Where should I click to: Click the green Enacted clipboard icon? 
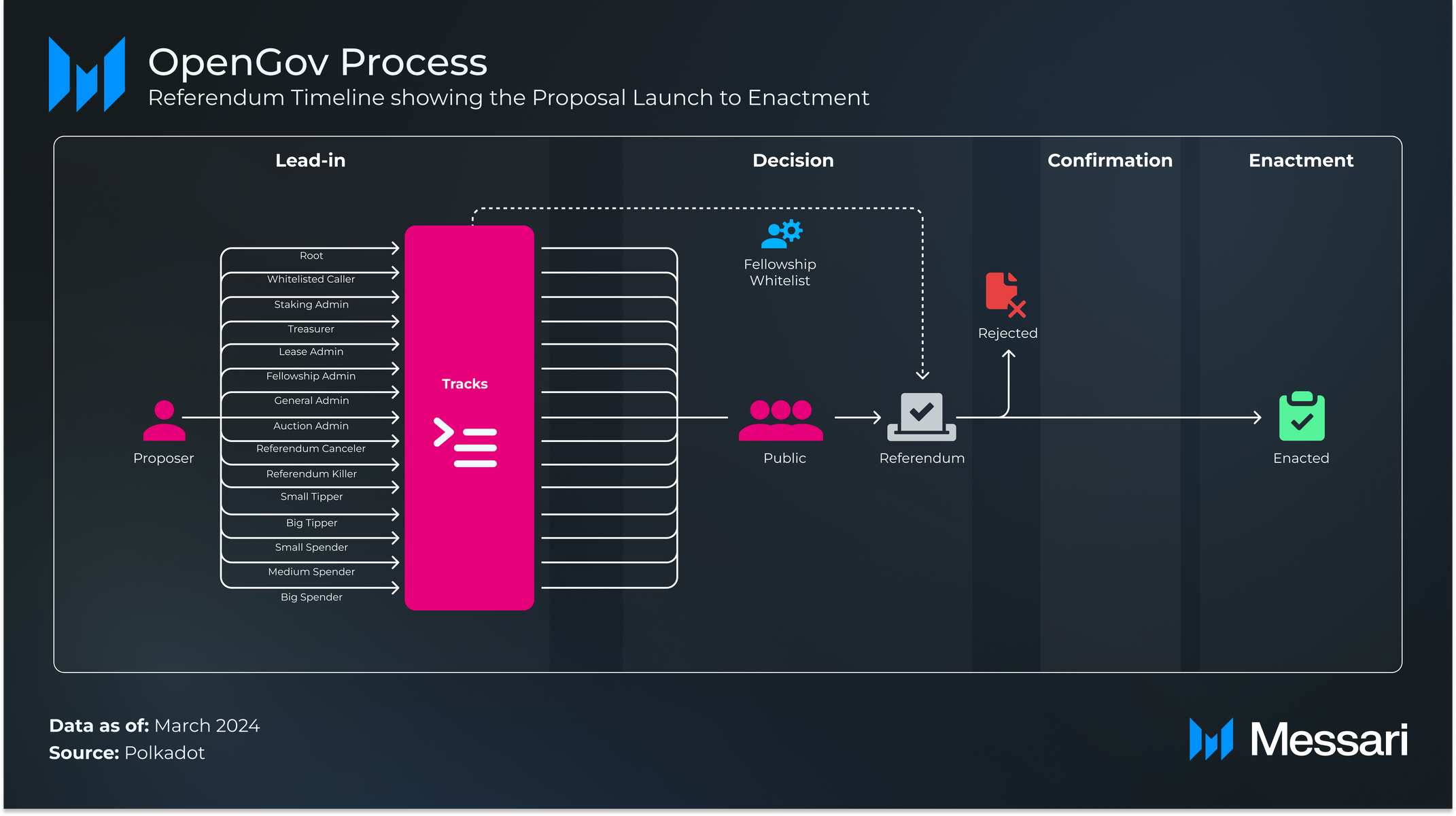click(x=1302, y=416)
